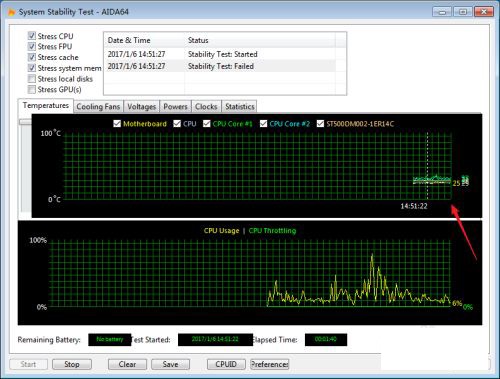The height and width of the screenshot is (379, 500).
Task: Select the 'Stability Test: Started' log row
Action: tap(220, 54)
